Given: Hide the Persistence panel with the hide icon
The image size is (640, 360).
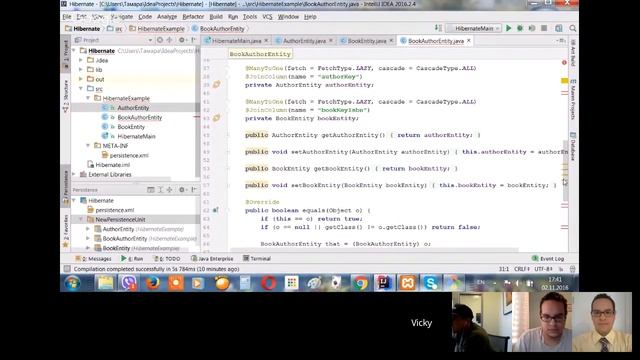Looking at the screenshot, I should click(193, 190).
